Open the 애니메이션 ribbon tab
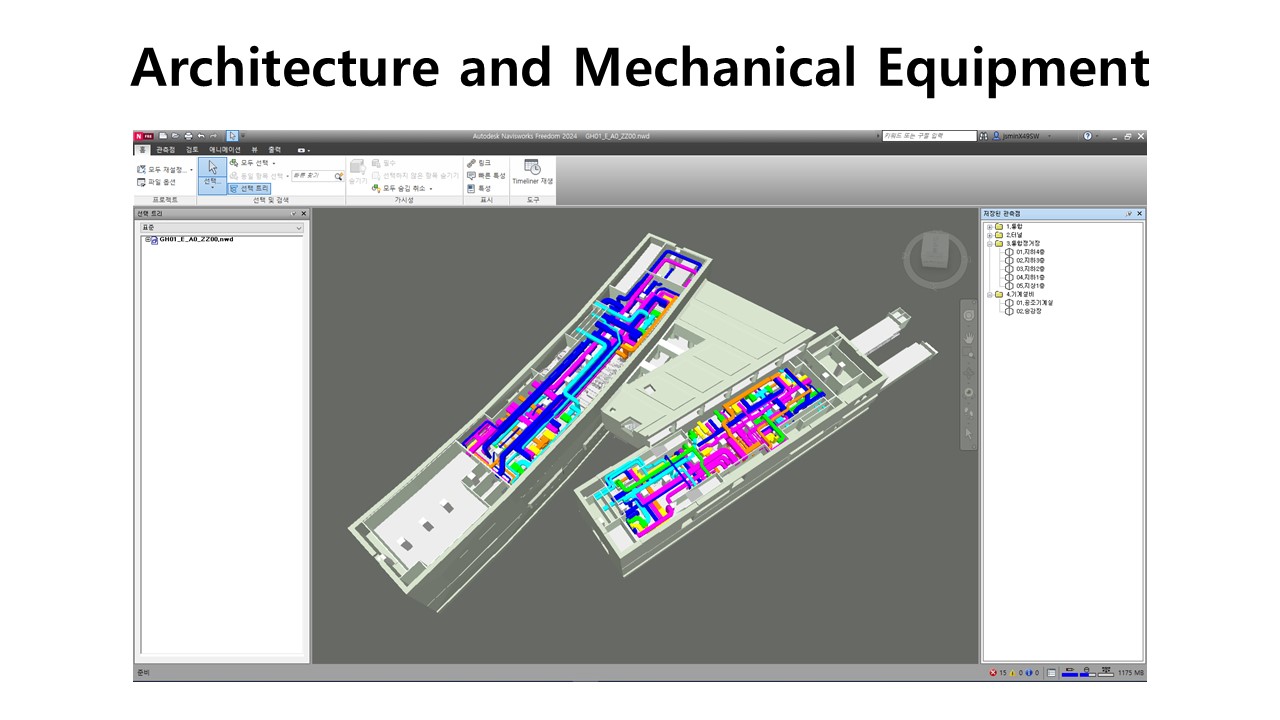The height and width of the screenshot is (720, 1280). click(225, 149)
